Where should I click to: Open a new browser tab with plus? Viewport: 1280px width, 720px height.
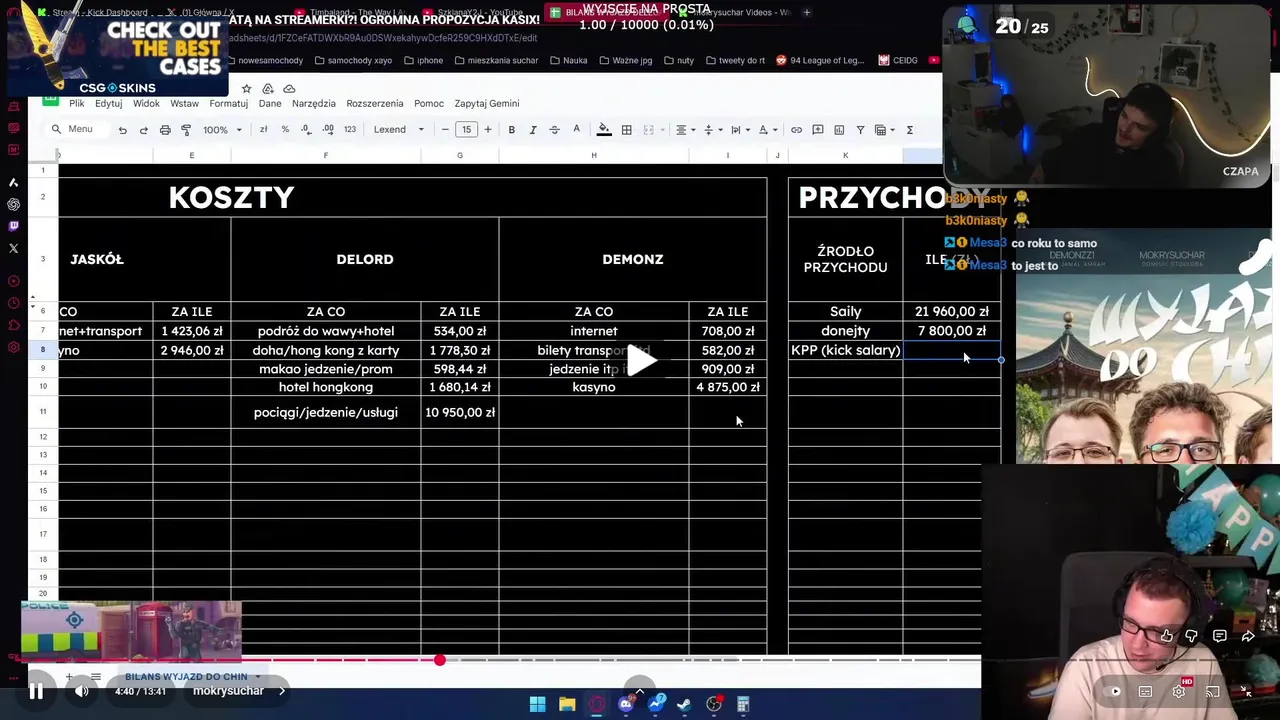(807, 13)
